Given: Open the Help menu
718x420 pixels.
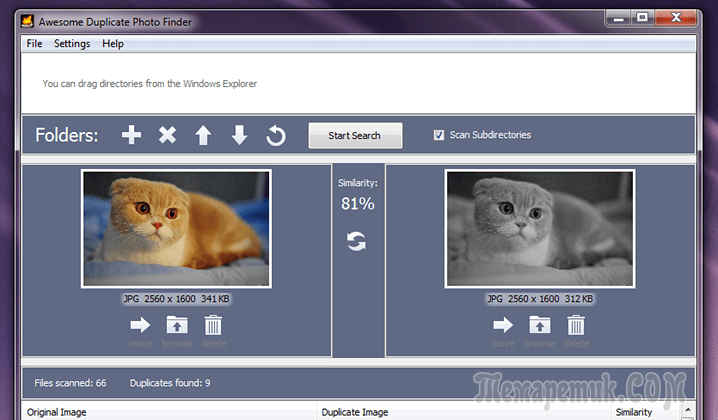Looking at the screenshot, I should pos(113,44).
